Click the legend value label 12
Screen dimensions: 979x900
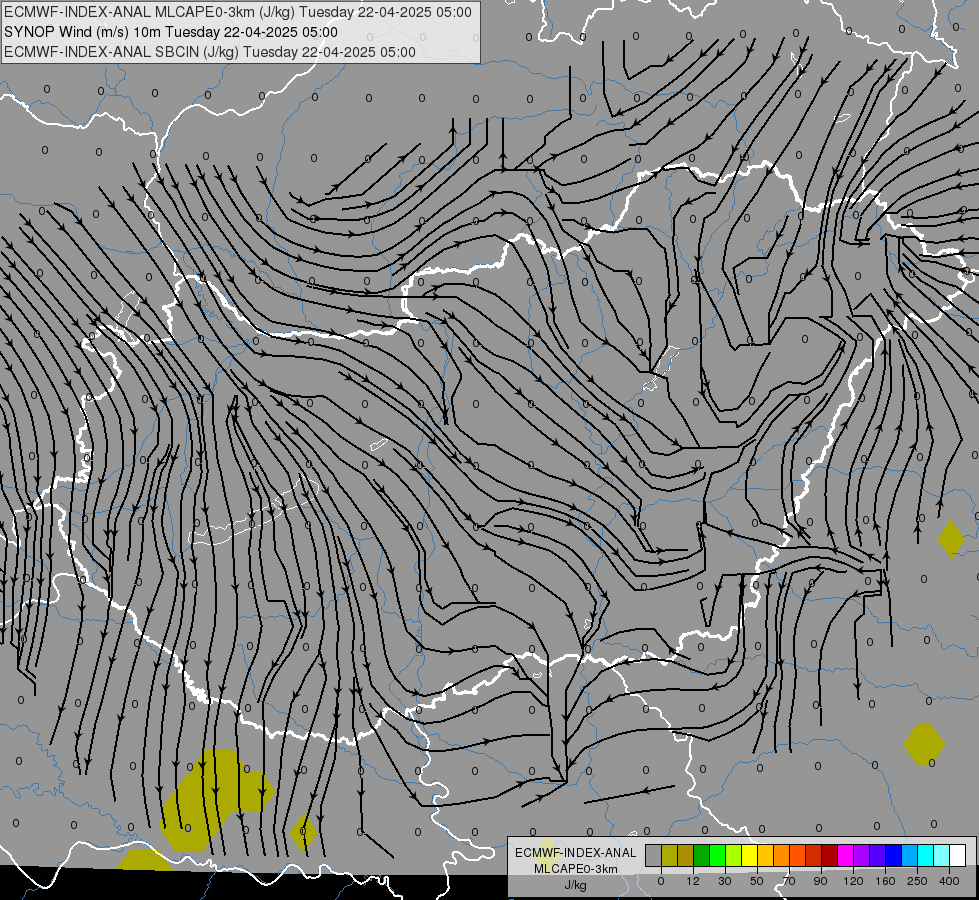coord(693,881)
